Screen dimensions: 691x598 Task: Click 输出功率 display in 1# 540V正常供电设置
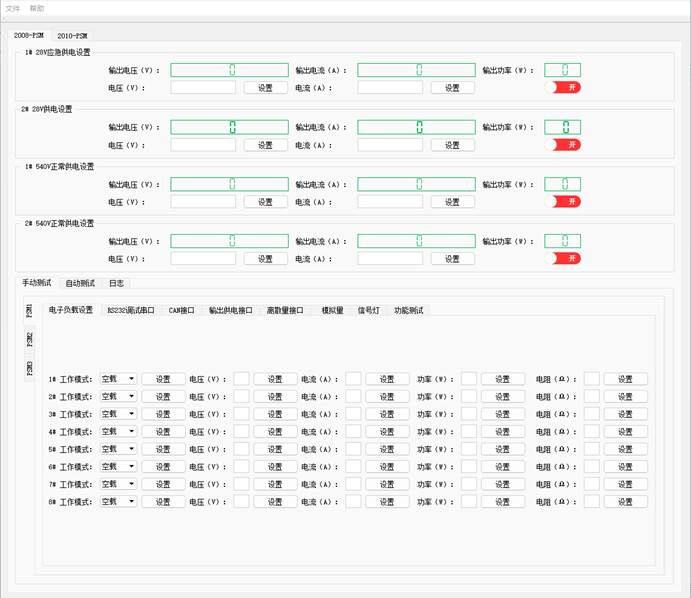[563, 184]
